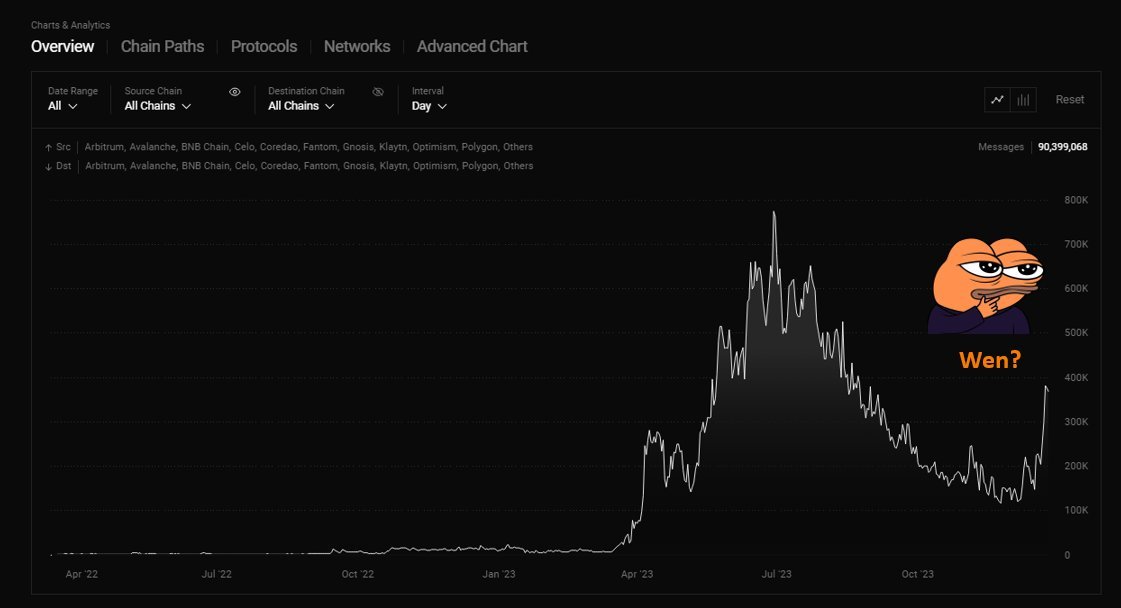This screenshot has width=1121, height=608.
Task: Click the thinking Pepe meme image
Action: pyautogui.click(x=986, y=286)
